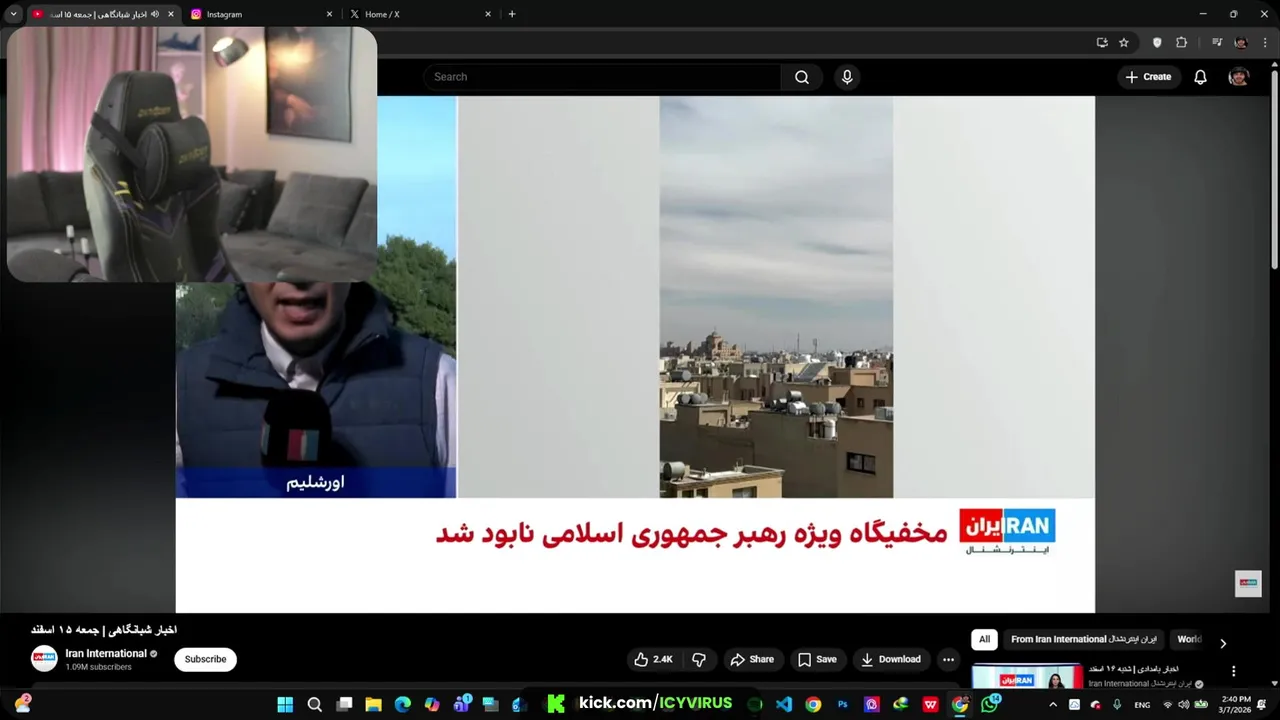Viewport: 1280px width, 720px height.
Task: Show hidden system tray icons chevron
Action: pyautogui.click(x=1052, y=705)
